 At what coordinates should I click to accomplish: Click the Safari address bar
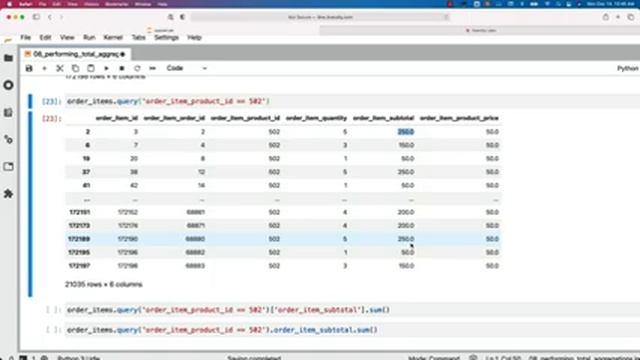pyautogui.click(x=320, y=17)
